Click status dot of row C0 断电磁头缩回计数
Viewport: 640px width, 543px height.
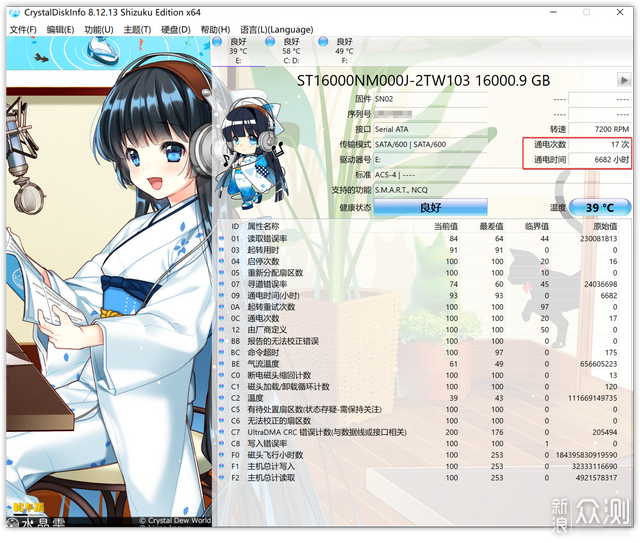(x=222, y=375)
